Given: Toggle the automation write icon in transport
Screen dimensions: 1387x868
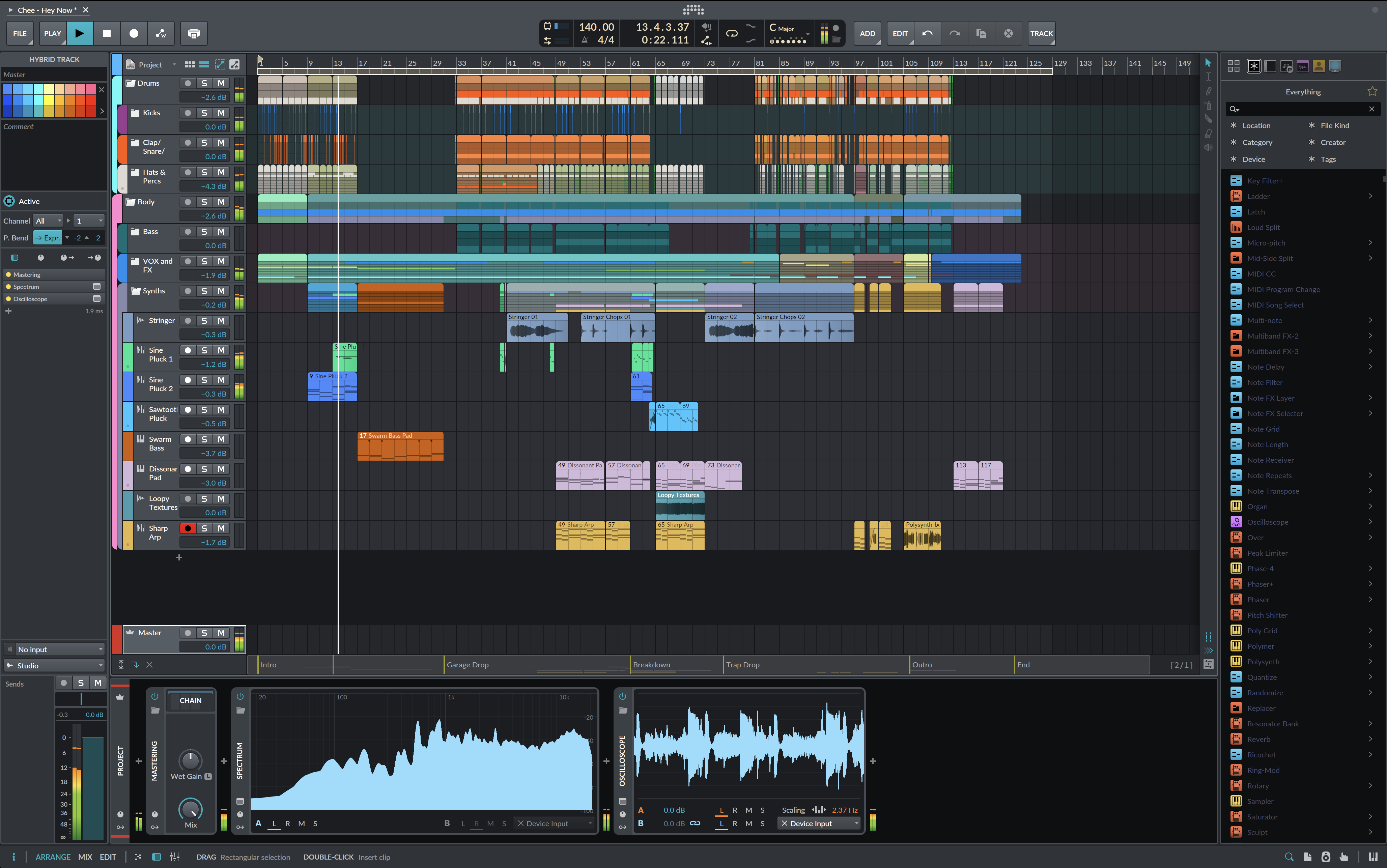Looking at the screenshot, I should [x=161, y=33].
